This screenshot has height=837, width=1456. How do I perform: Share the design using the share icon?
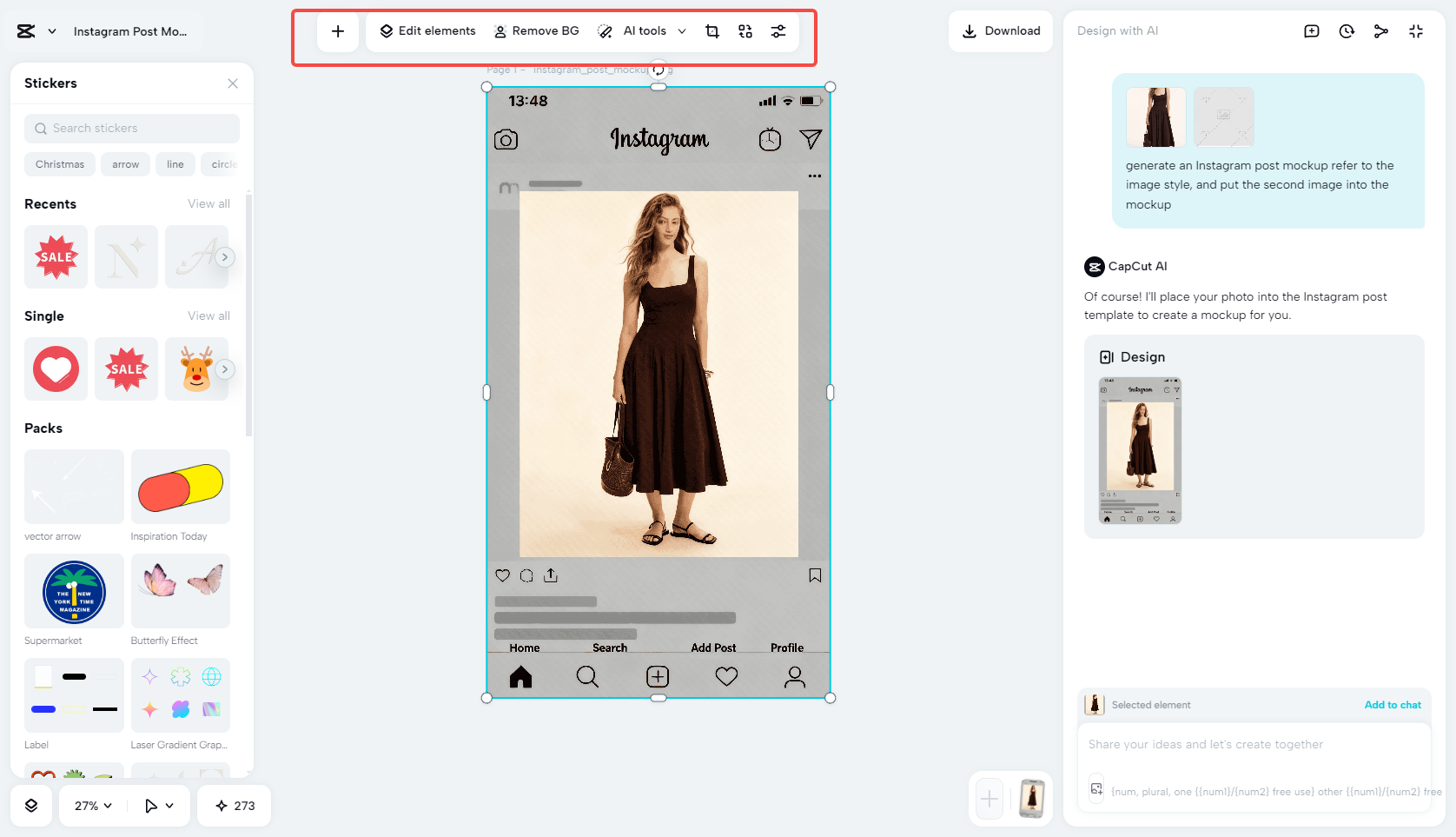point(1381,30)
